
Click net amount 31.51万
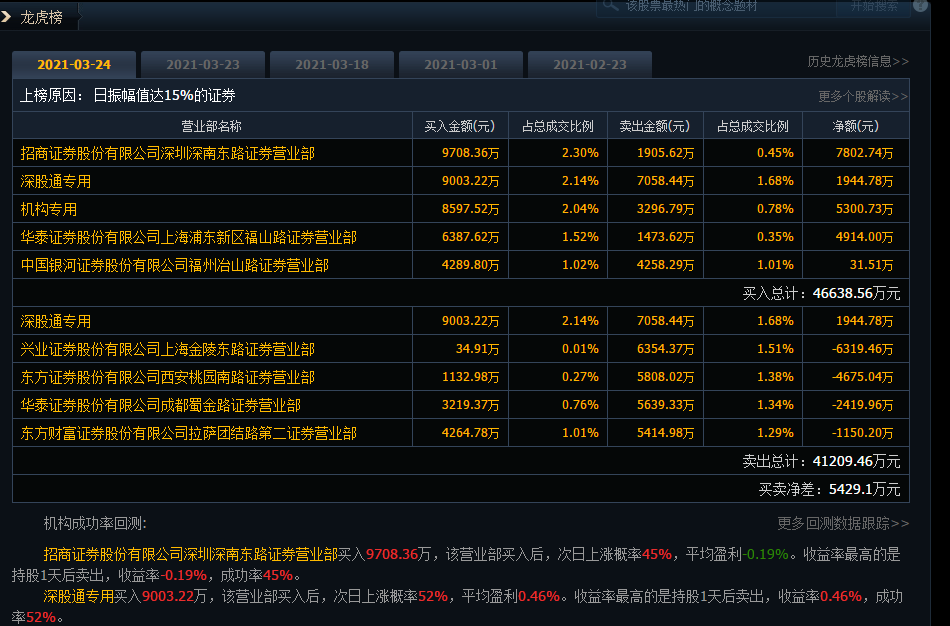871,265
